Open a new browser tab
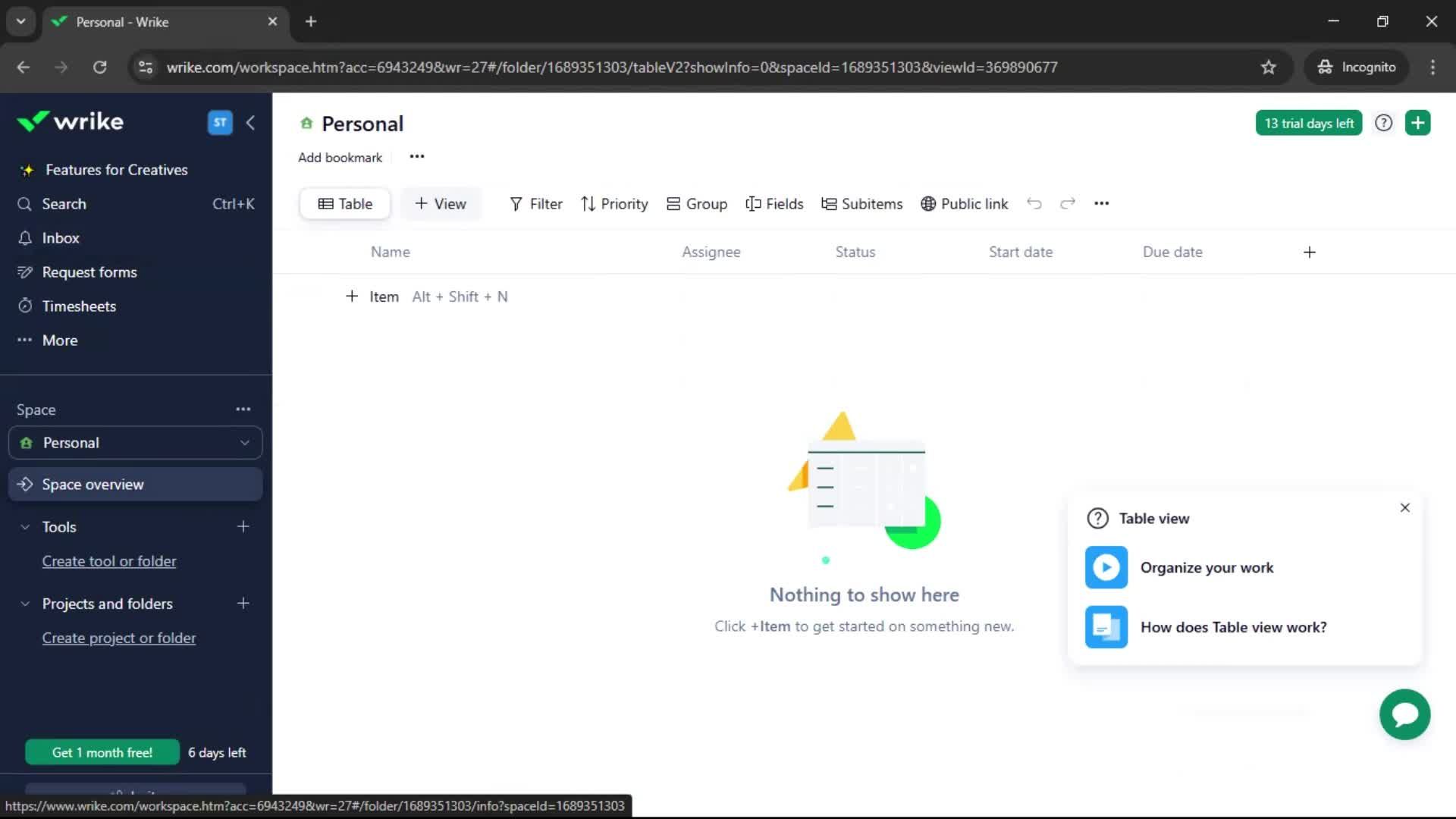The height and width of the screenshot is (819, 1456). (x=311, y=21)
